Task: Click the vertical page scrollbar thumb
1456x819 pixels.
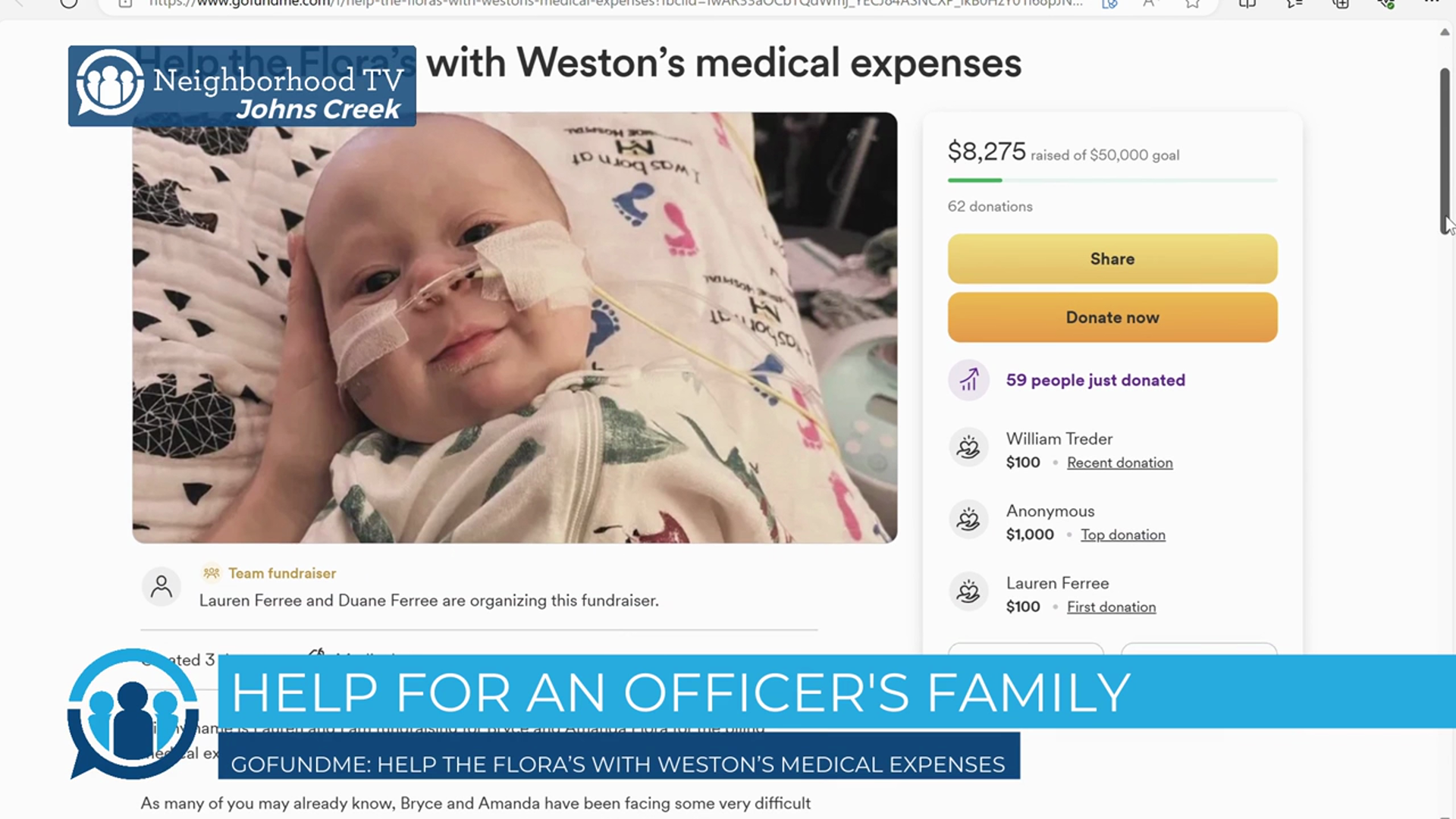Action: (1445, 152)
